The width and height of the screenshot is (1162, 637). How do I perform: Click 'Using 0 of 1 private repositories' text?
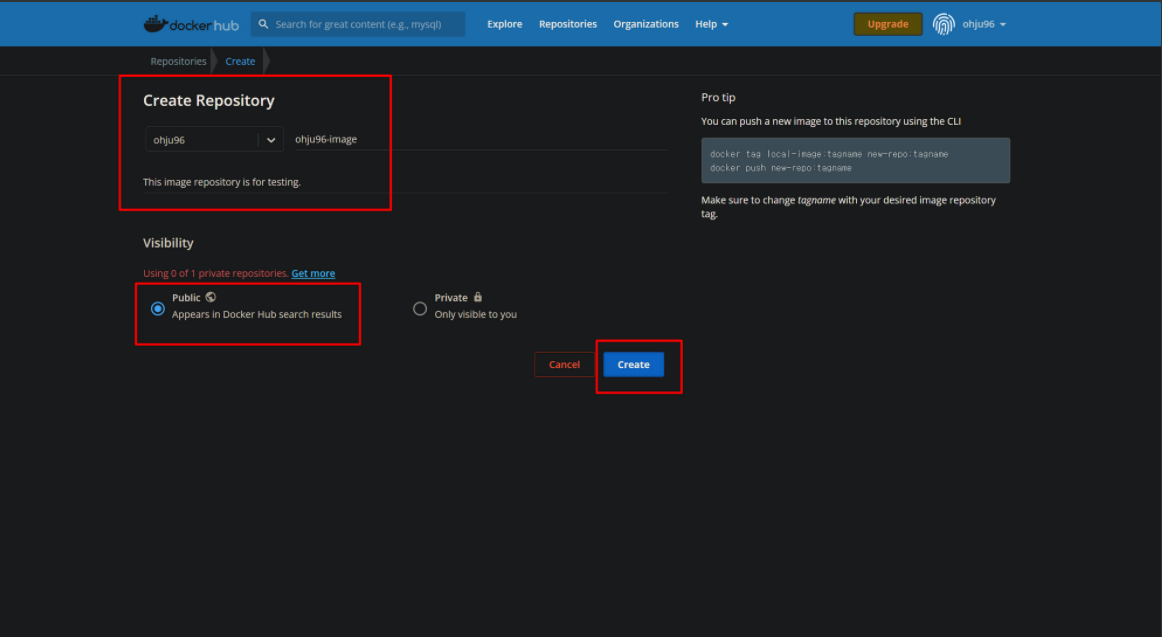(x=216, y=273)
